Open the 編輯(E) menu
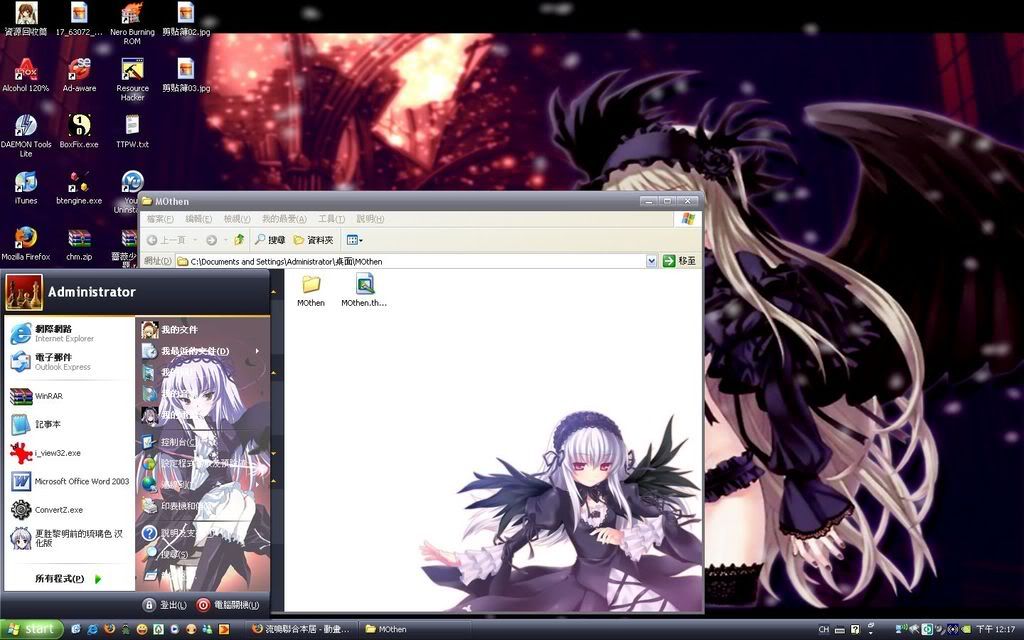The image size is (1024, 640). click(x=199, y=219)
